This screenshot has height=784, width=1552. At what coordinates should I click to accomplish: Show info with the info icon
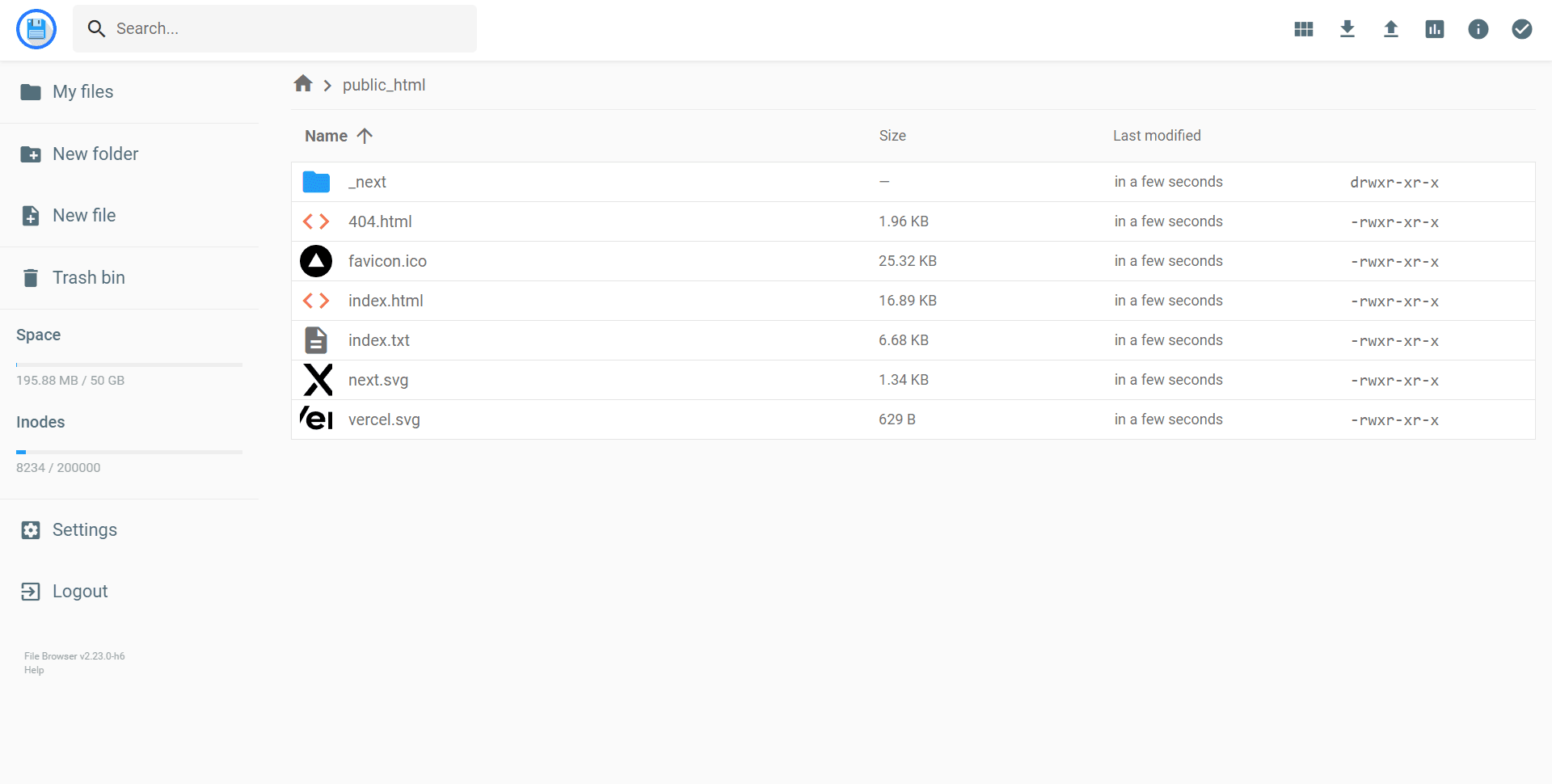point(1478,30)
